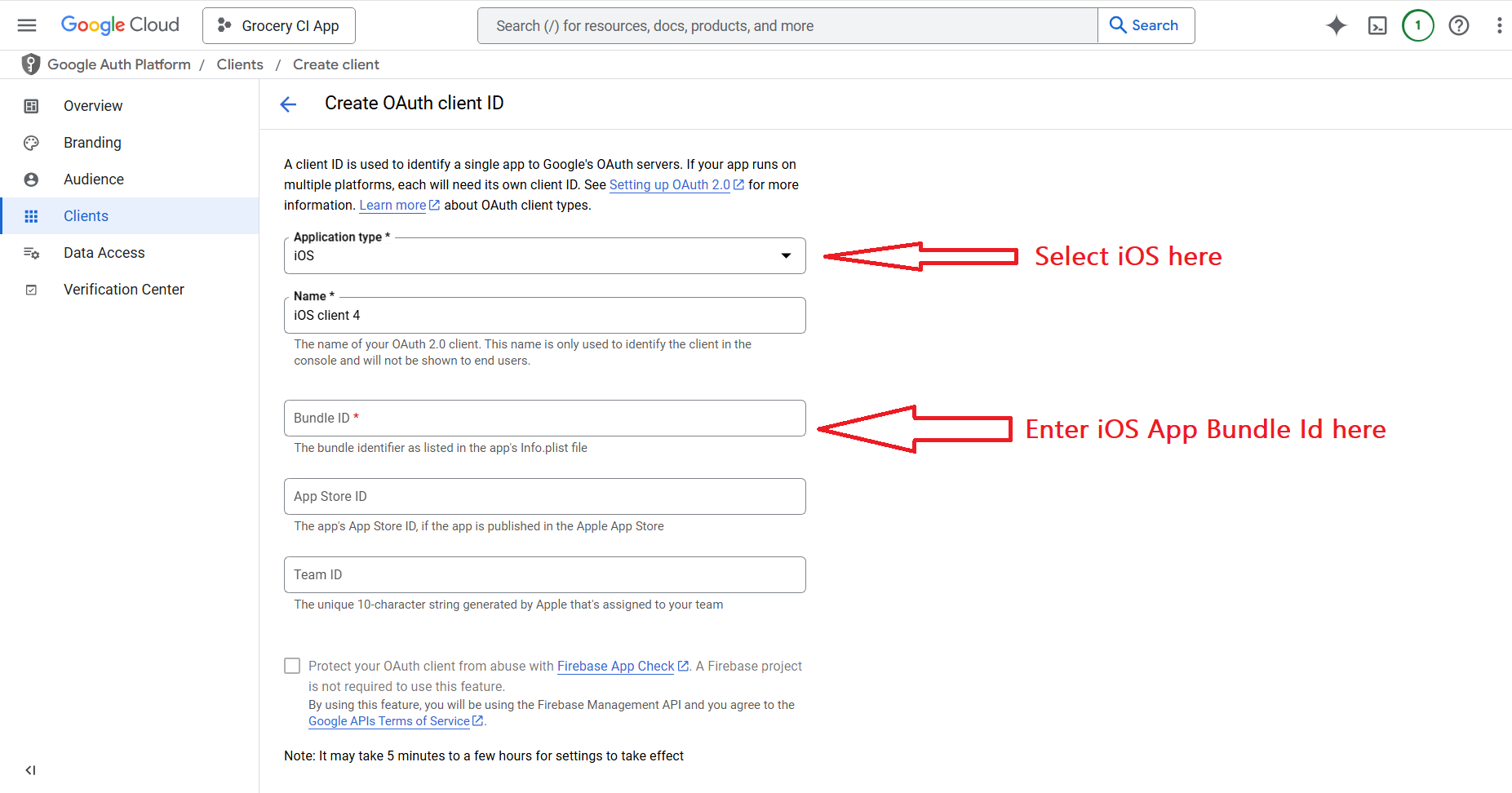Viewport: 1512px width, 793px height.
Task: Open Verification Center page
Action: (123, 290)
